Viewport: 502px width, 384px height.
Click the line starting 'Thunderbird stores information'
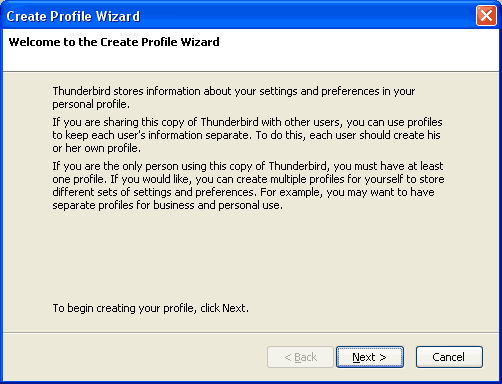[234, 91]
